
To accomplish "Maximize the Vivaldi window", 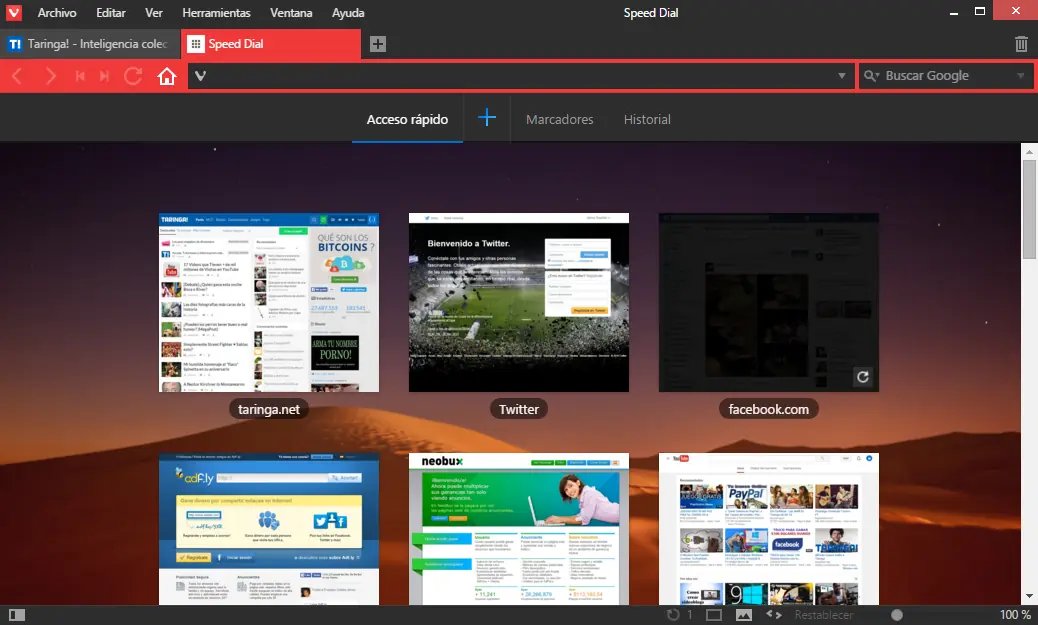I will 980,11.
